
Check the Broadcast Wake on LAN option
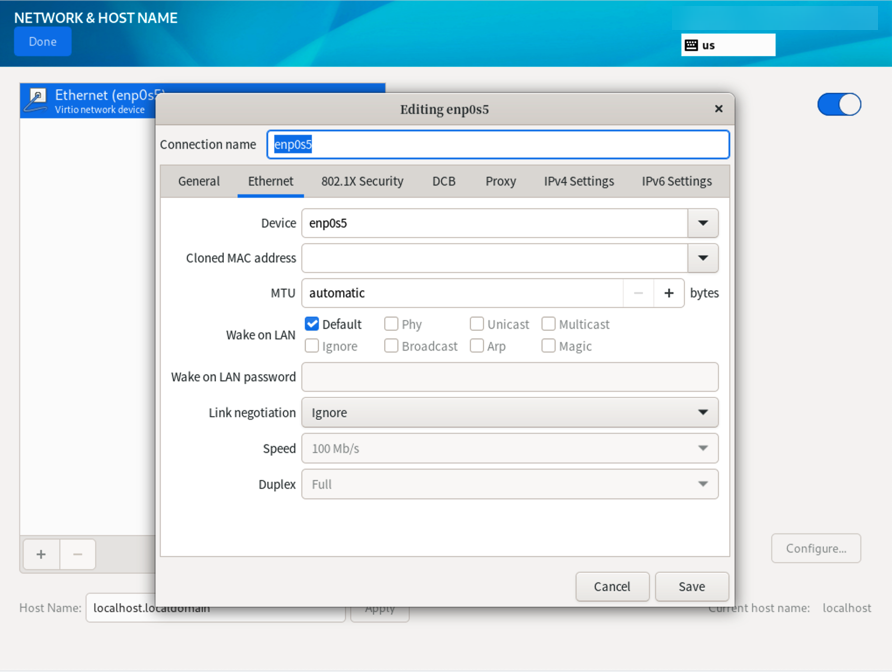pos(391,346)
